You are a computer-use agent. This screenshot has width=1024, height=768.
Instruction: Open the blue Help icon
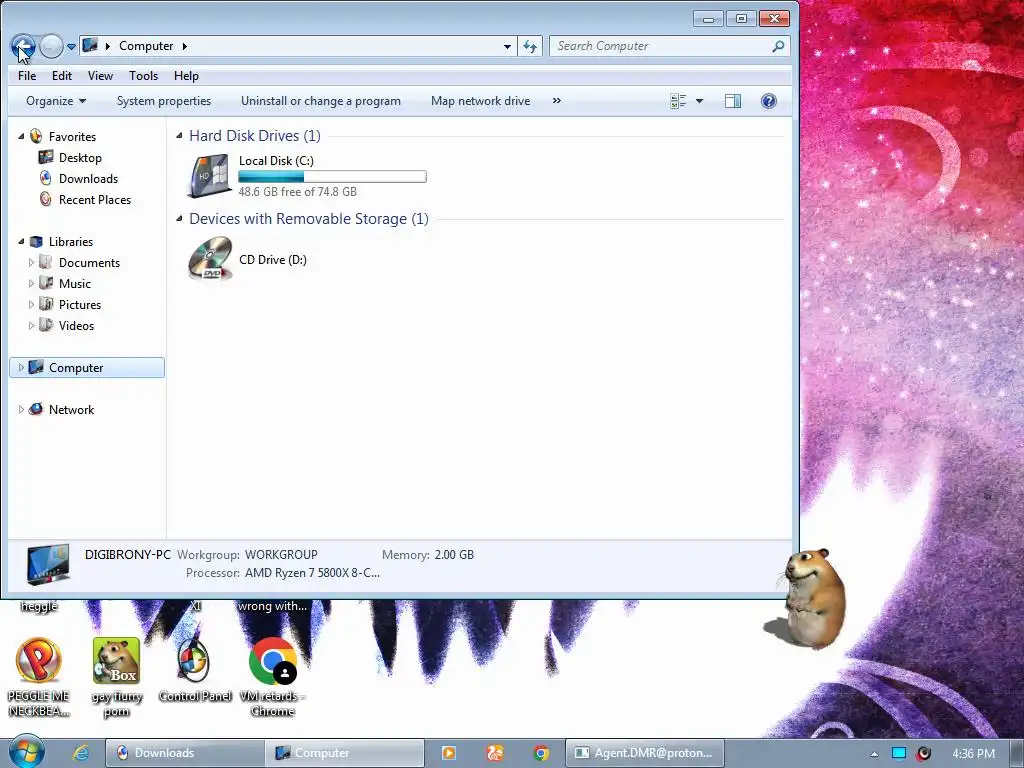point(769,101)
